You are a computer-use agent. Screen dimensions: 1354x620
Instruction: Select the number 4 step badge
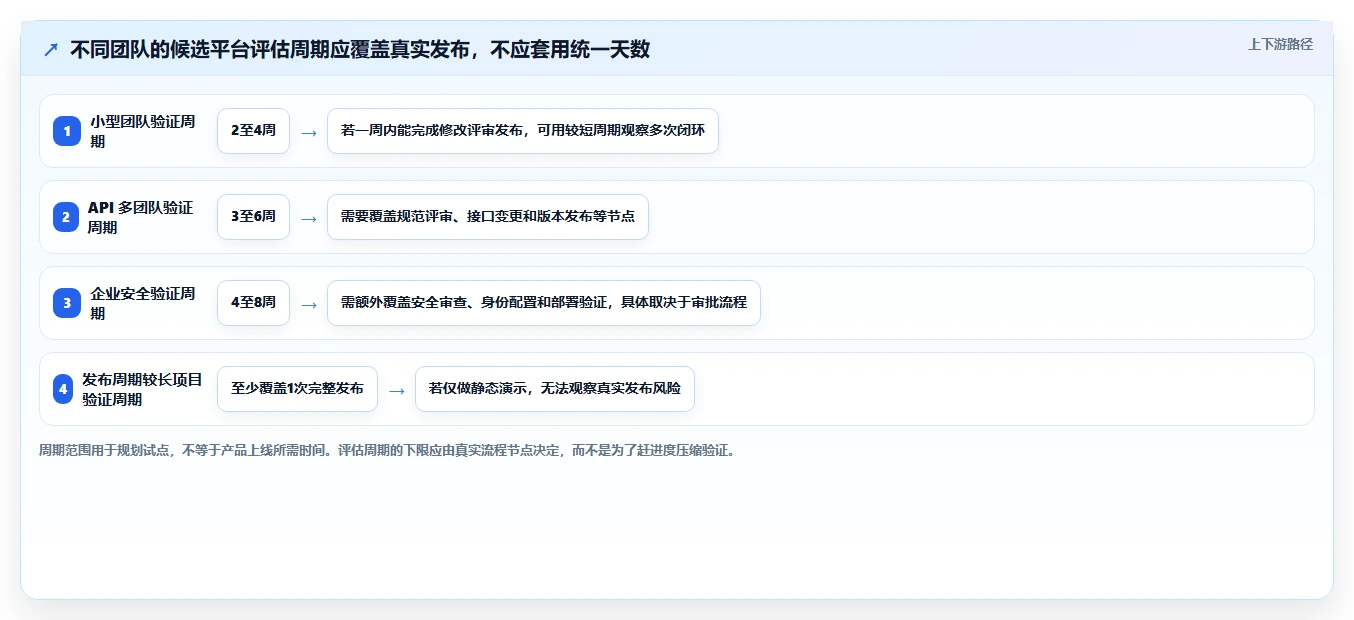tap(63, 389)
